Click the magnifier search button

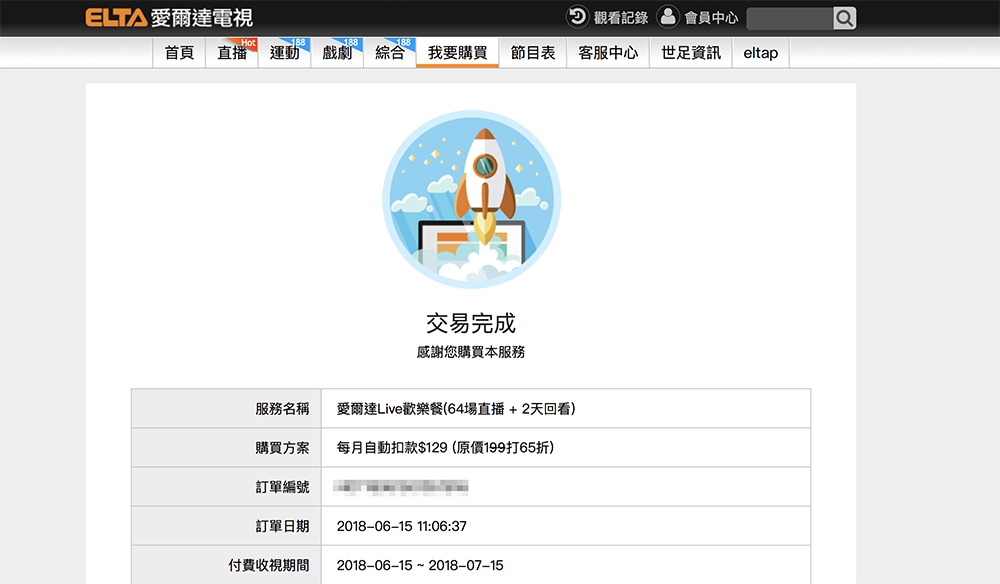844,18
